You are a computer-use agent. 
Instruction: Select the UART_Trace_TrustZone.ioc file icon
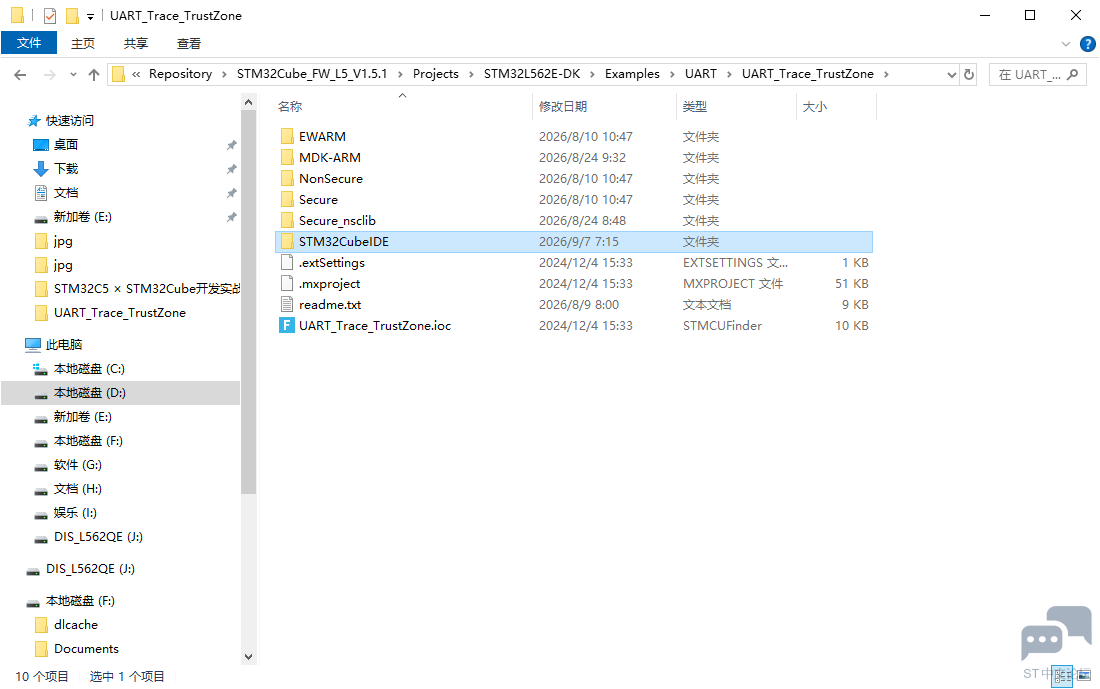tap(287, 326)
